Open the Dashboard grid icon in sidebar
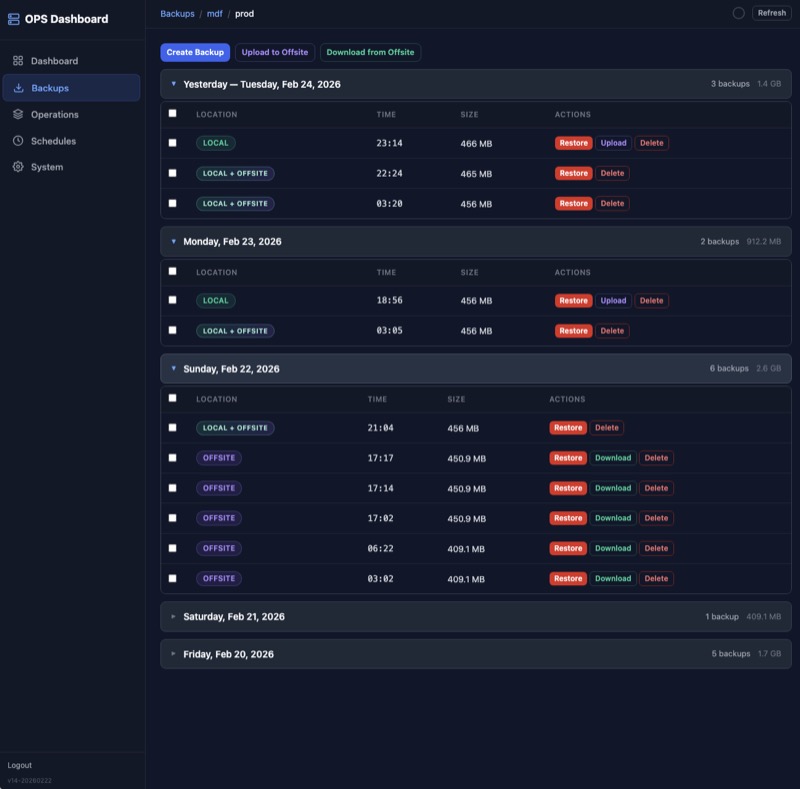The height and width of the screenshot is (789, 800). 18,60
